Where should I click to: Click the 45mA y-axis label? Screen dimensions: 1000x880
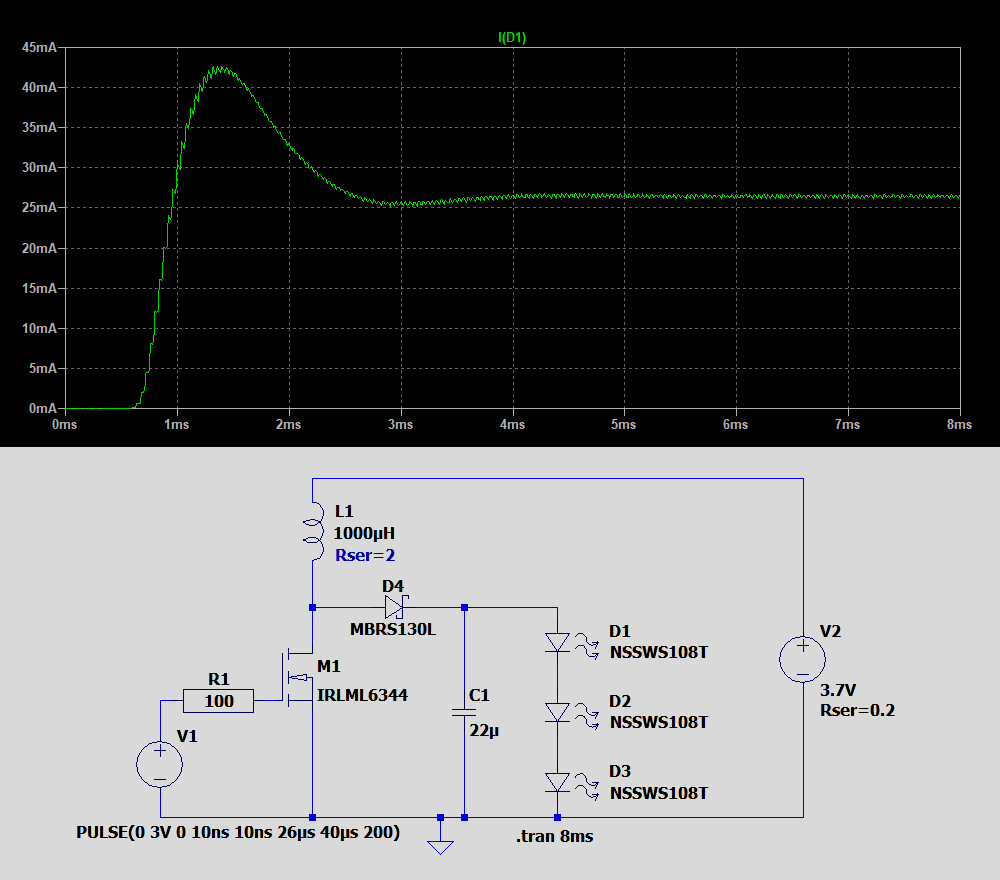coord(39,47)
